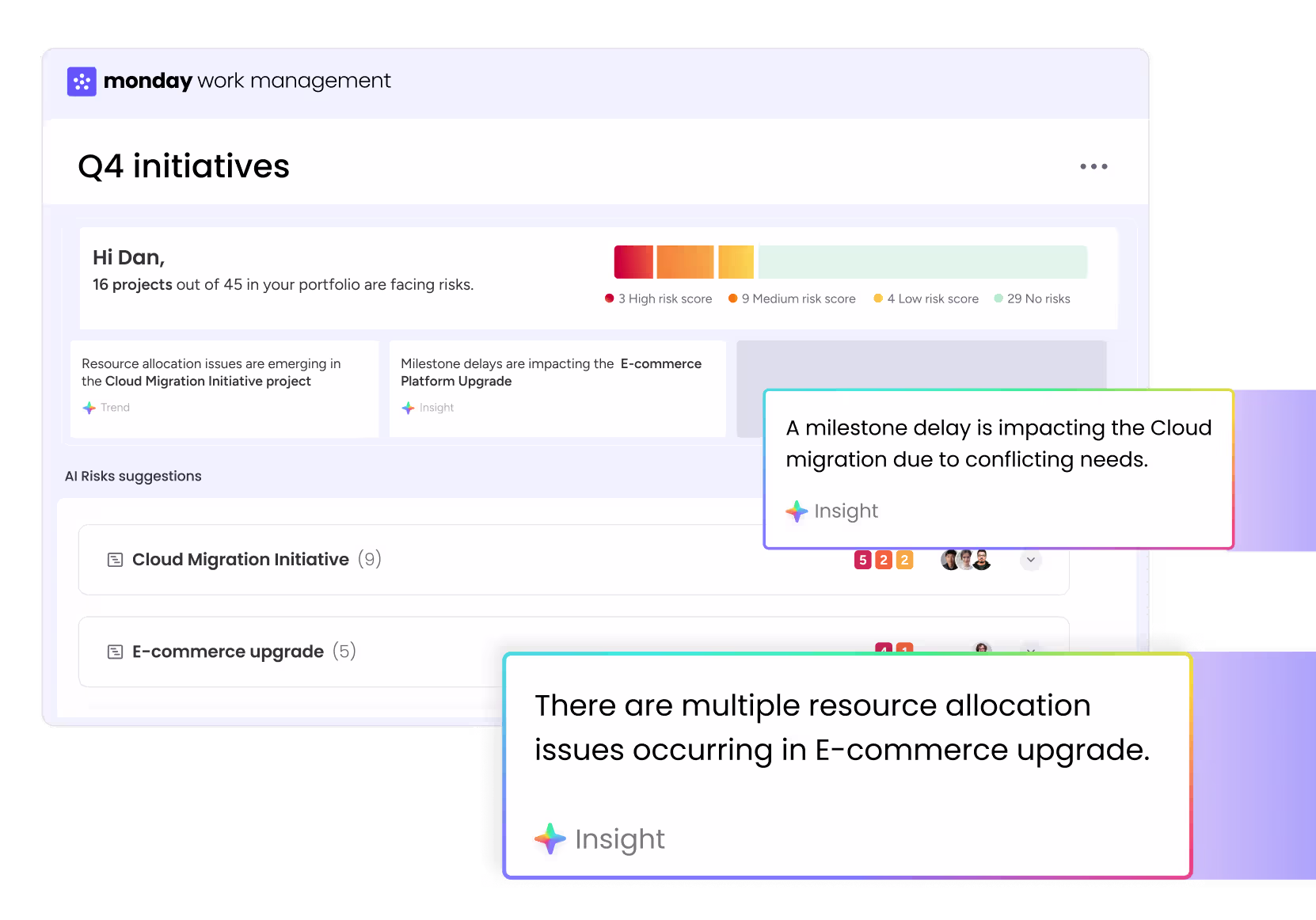Open the resource allocation issues trend card
This screenshot has width=1316, height=920.
click(225, 389)
